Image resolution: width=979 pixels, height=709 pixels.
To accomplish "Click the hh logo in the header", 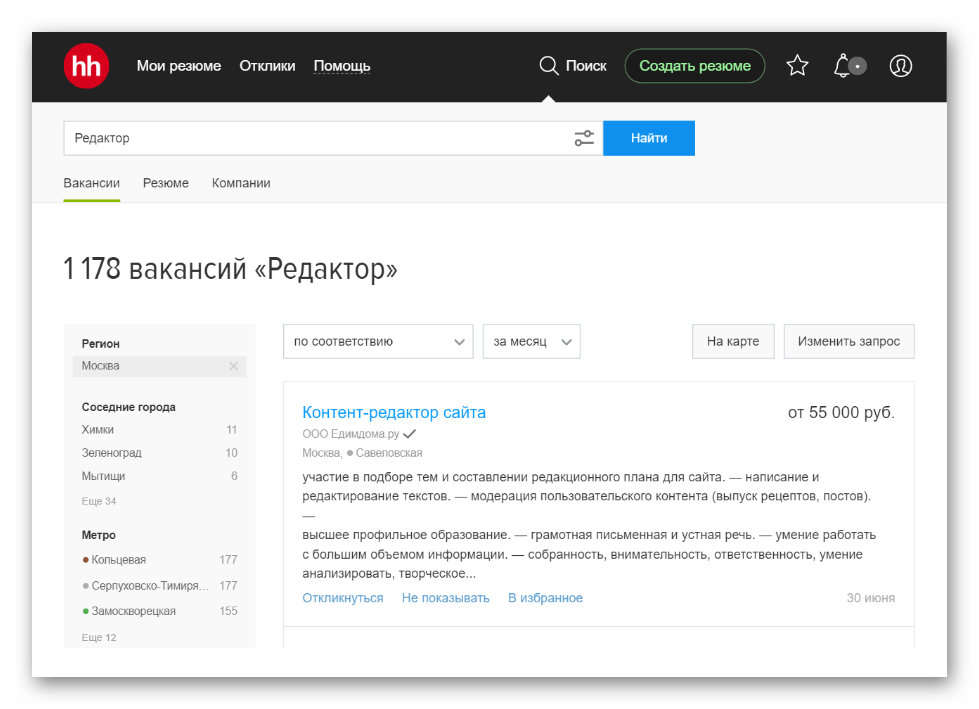I will point(85,66).
